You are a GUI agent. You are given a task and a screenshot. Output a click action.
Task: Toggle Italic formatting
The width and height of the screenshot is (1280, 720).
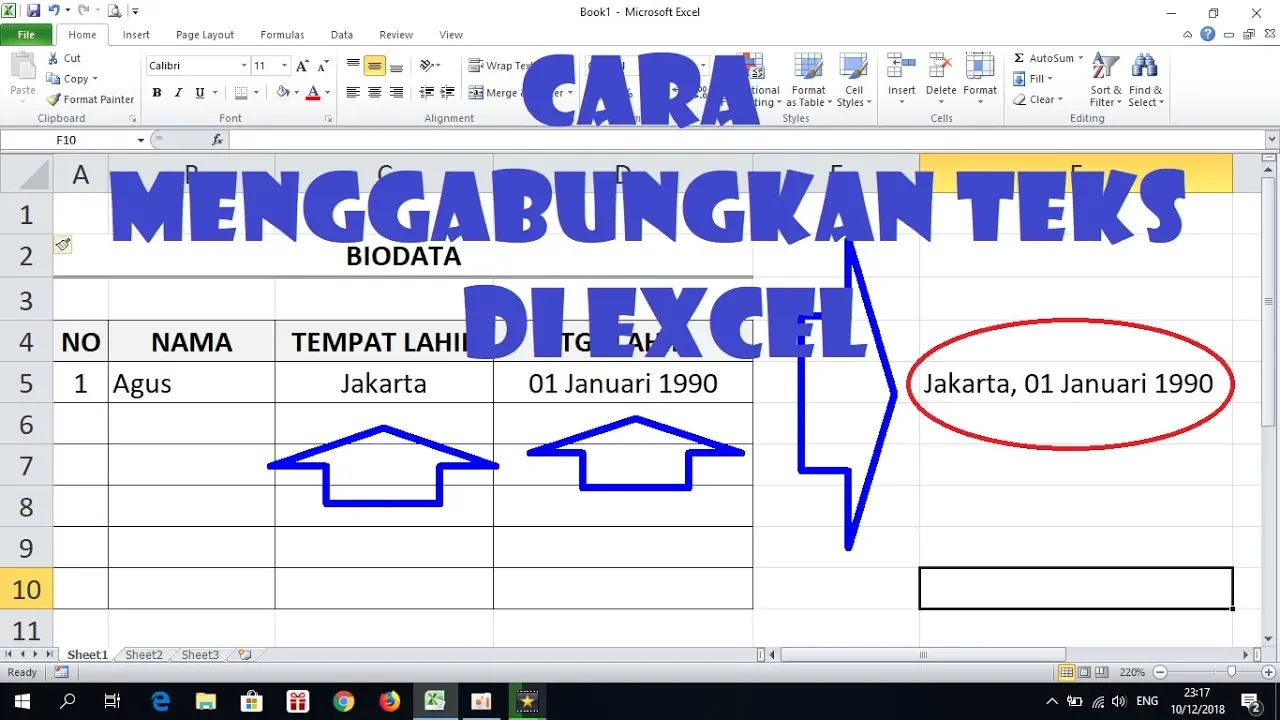coord(179,93)
